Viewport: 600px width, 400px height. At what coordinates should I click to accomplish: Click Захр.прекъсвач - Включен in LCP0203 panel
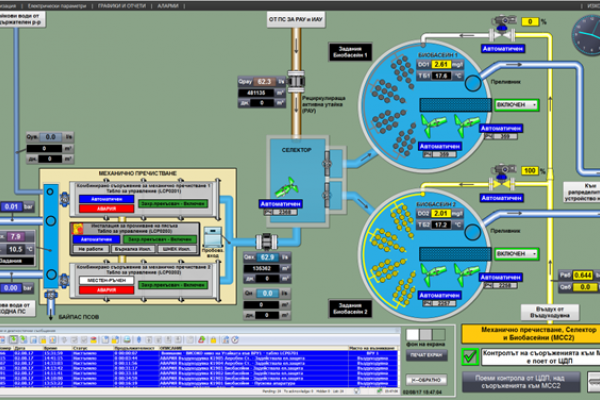(160, 239)
